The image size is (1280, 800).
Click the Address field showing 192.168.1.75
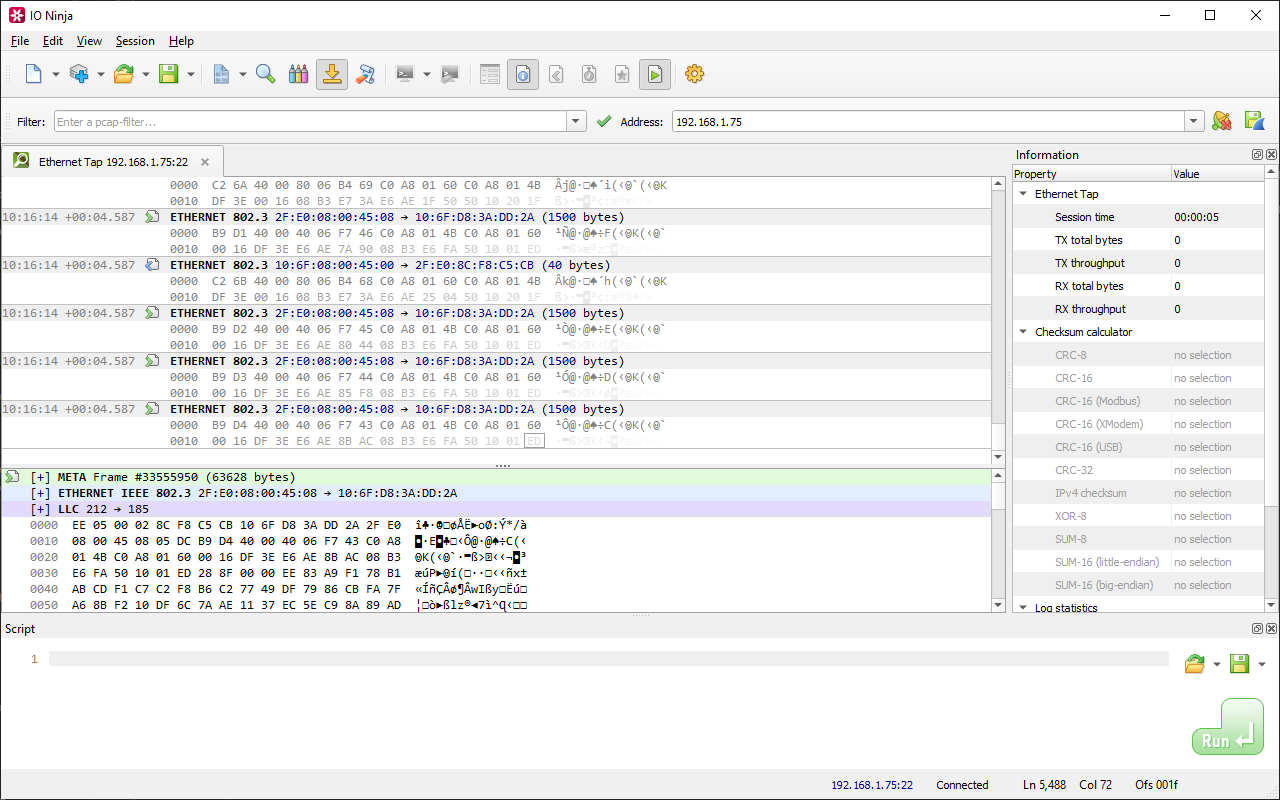928,122
